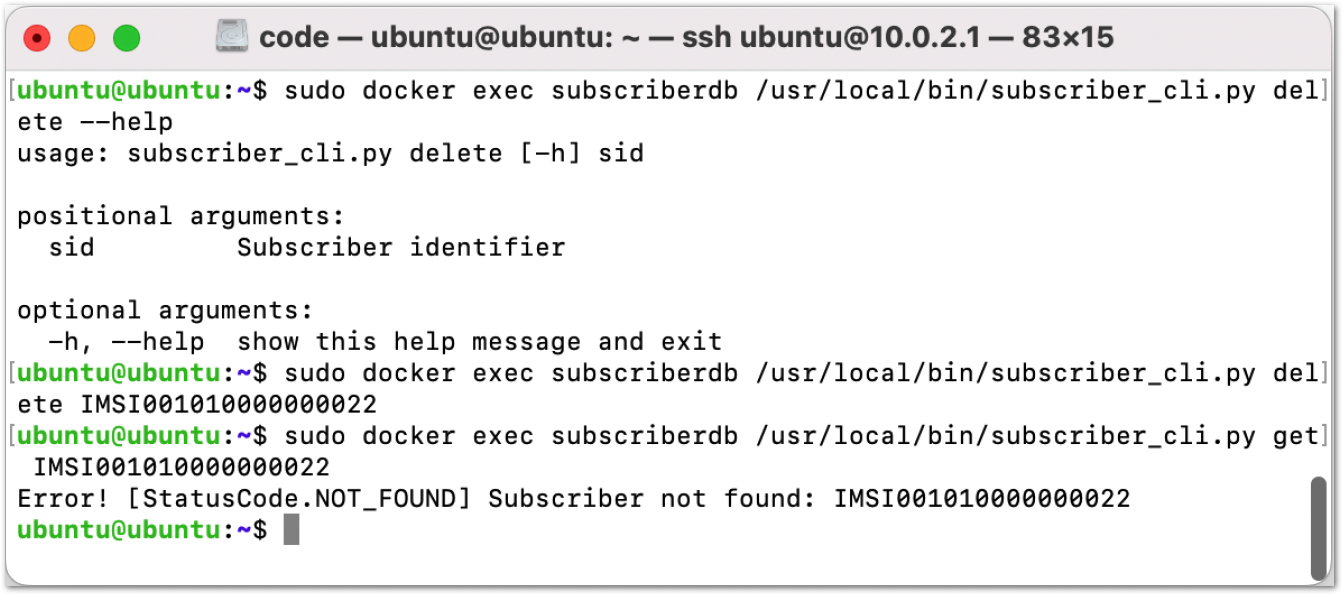Click the 'Subscriber identifier' description text
1343x595 pixels.
[x=401, y=247]
